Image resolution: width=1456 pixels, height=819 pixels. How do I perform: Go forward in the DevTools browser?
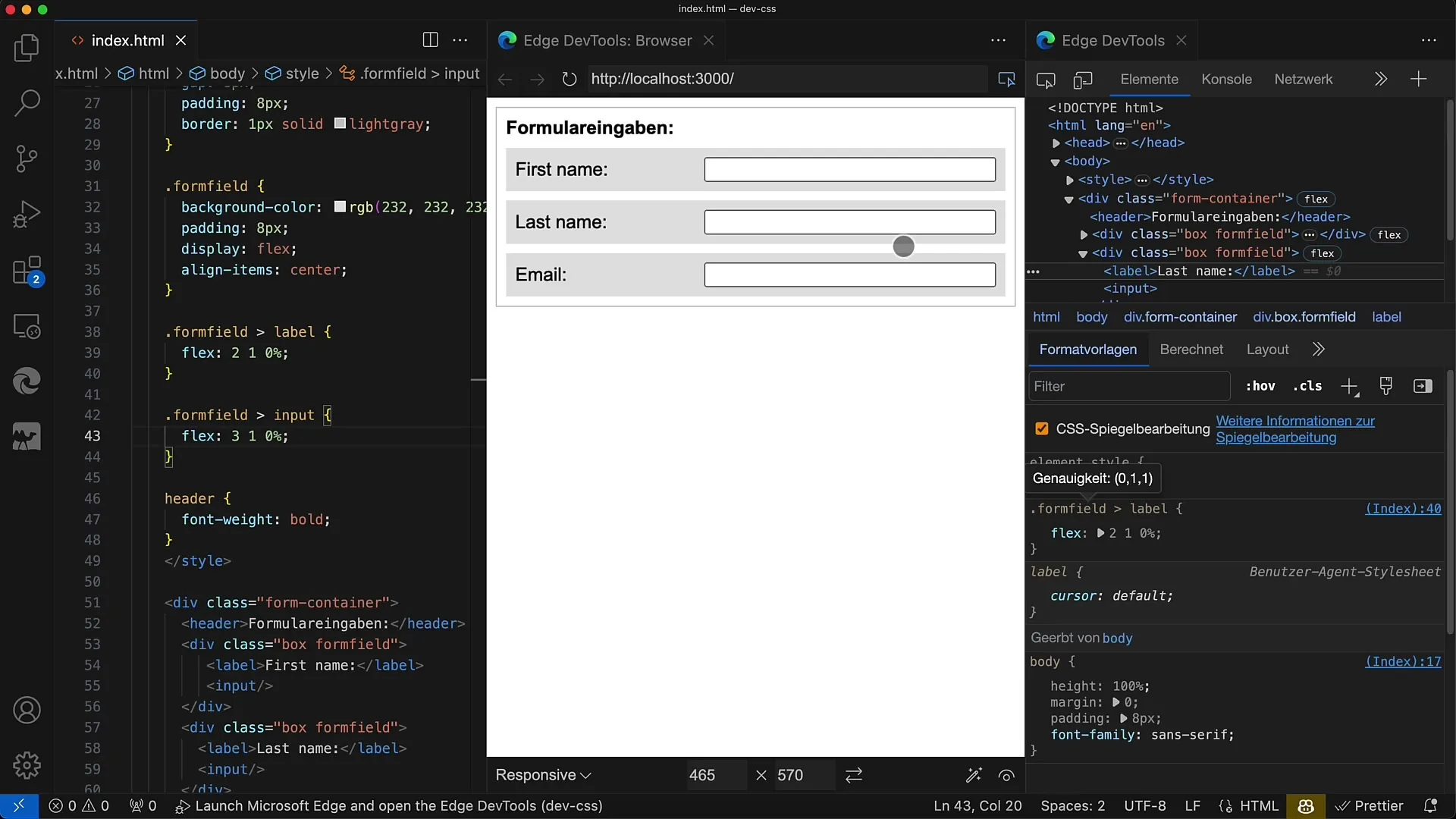click(x=537, y=79)
